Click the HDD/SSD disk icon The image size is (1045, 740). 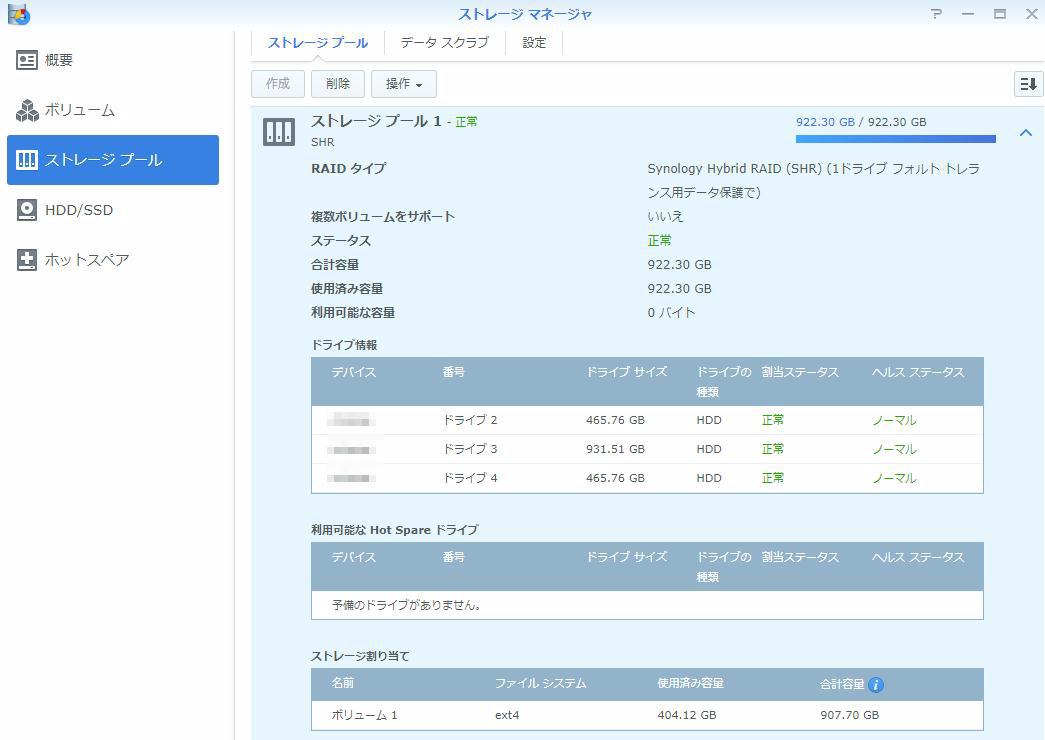[27, 210]
